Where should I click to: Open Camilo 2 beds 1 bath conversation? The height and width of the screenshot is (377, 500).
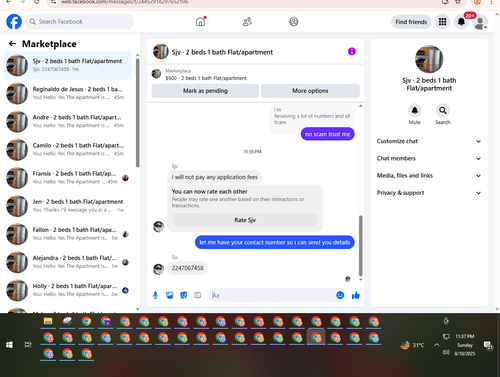(x=67, y=150)
